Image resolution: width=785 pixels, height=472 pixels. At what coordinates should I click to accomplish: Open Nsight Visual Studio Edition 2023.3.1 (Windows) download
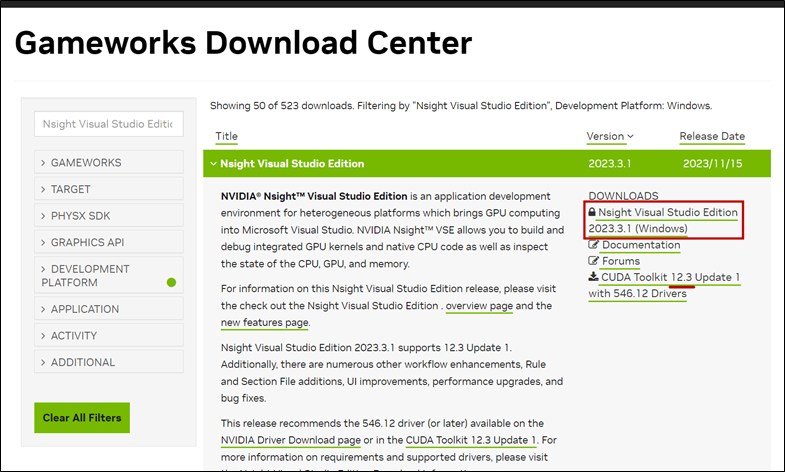point(663,220)
